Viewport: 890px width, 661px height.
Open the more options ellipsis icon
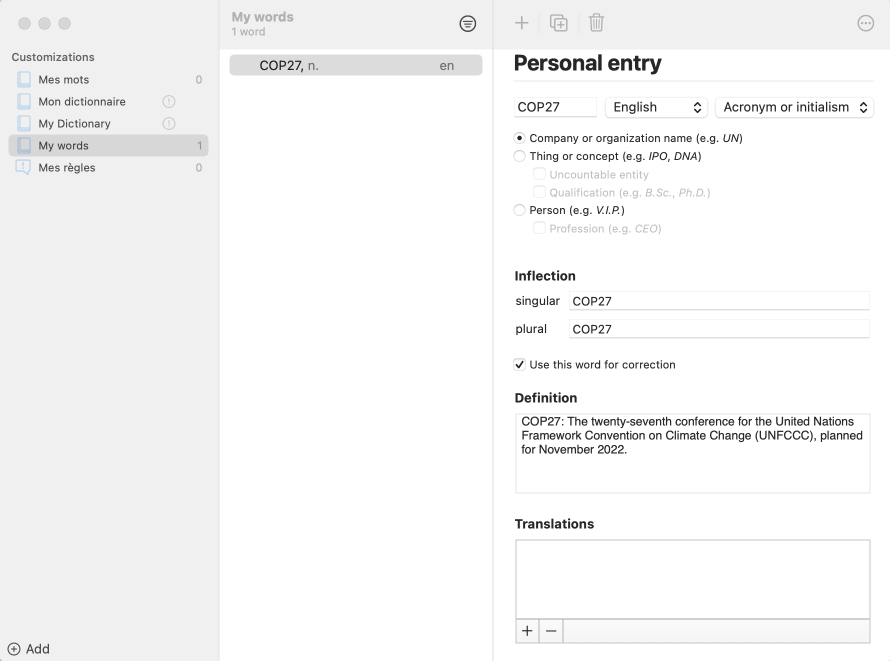point(865,23)
